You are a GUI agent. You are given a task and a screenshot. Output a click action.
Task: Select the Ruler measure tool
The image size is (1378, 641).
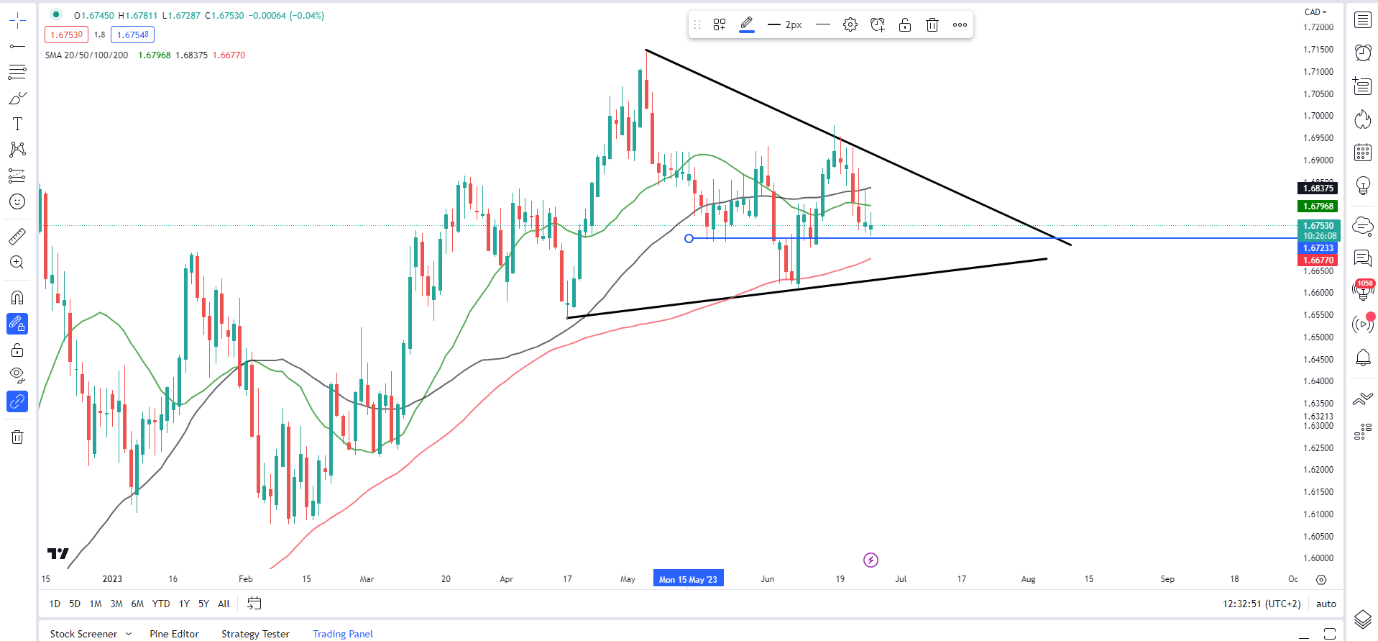pos(17,236)
